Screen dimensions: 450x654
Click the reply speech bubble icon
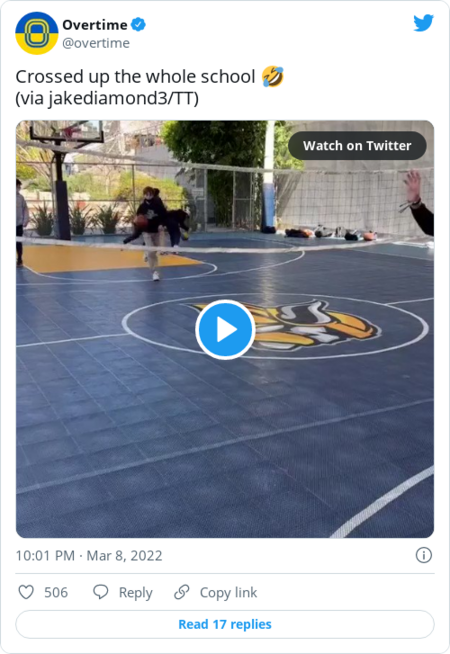(x=101, y=592)
